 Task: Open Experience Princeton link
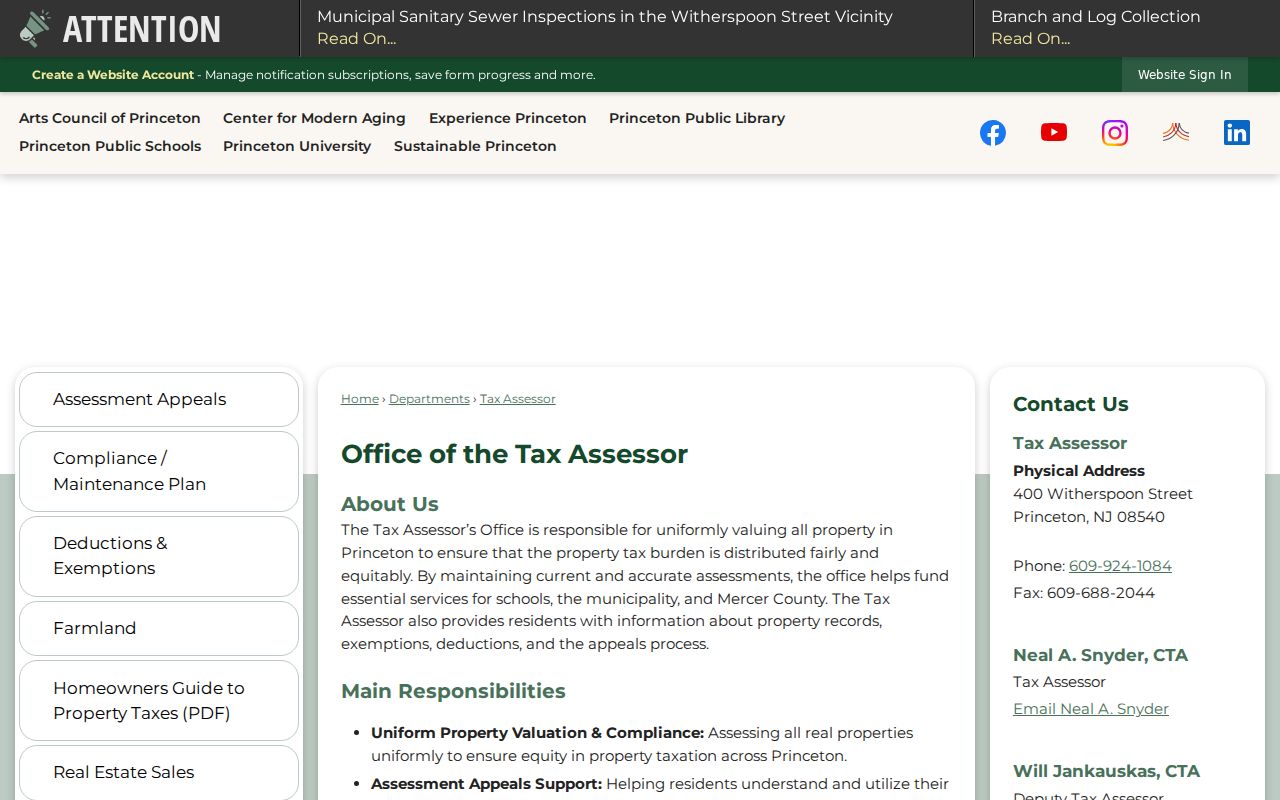[508, 118]
